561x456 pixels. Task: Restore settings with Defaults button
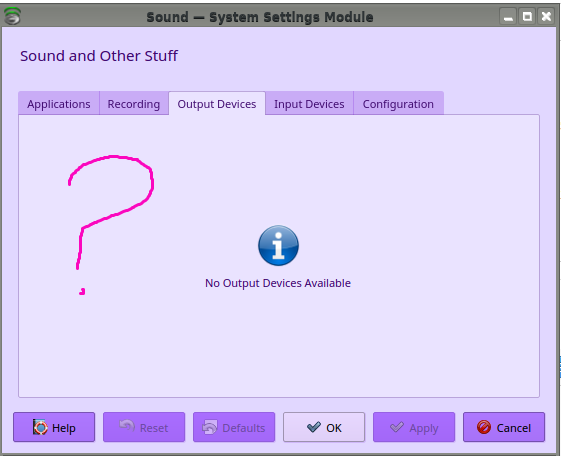[234, 427]
